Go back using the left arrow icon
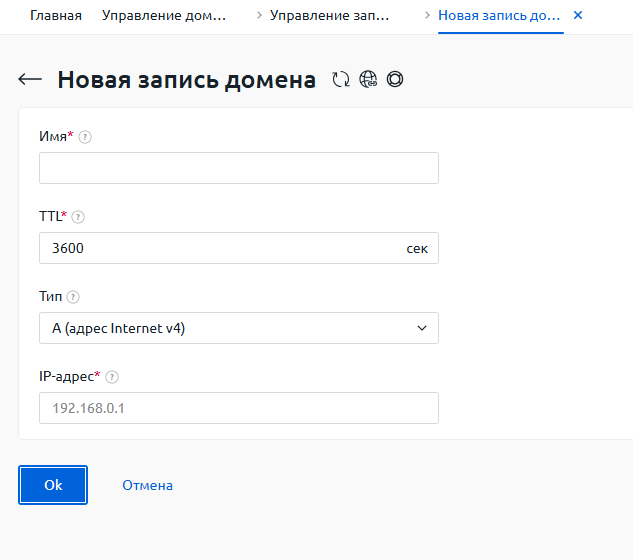Viewport: 633px width, 560px height. point(30,80)
